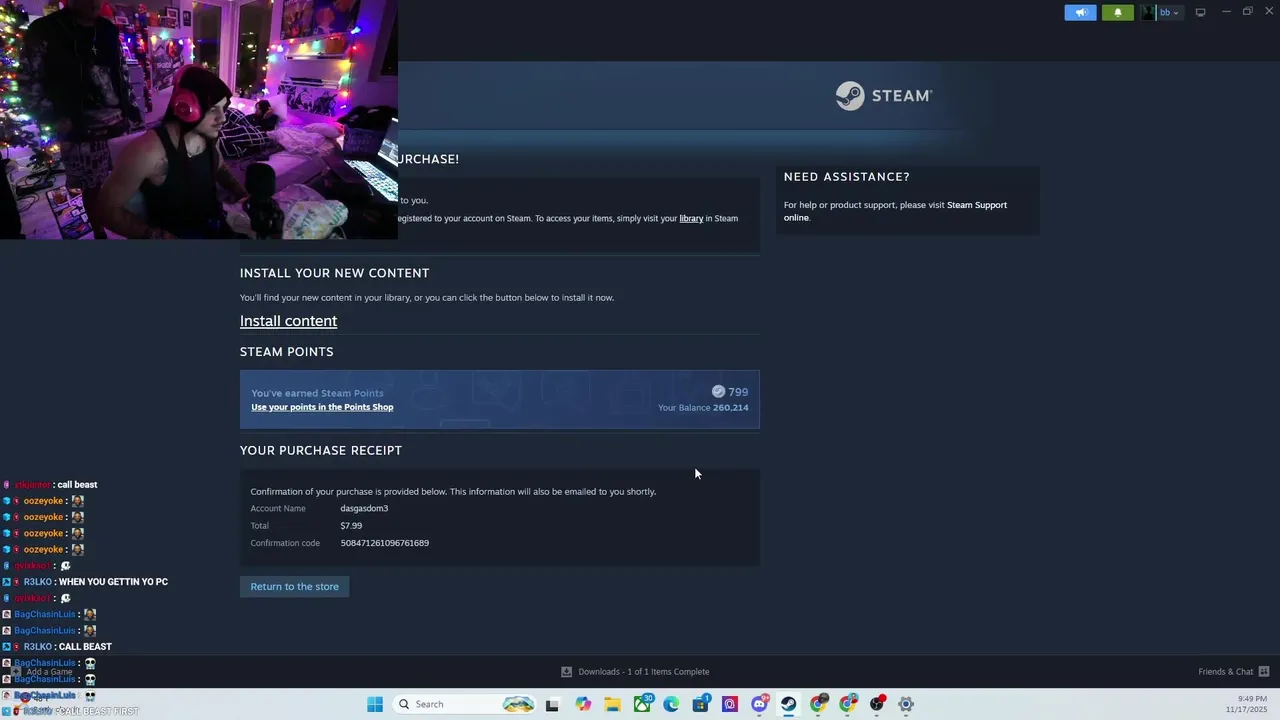Click the Friends & Chat icon
This screenshot has width=1280, height=720.
1264,672
